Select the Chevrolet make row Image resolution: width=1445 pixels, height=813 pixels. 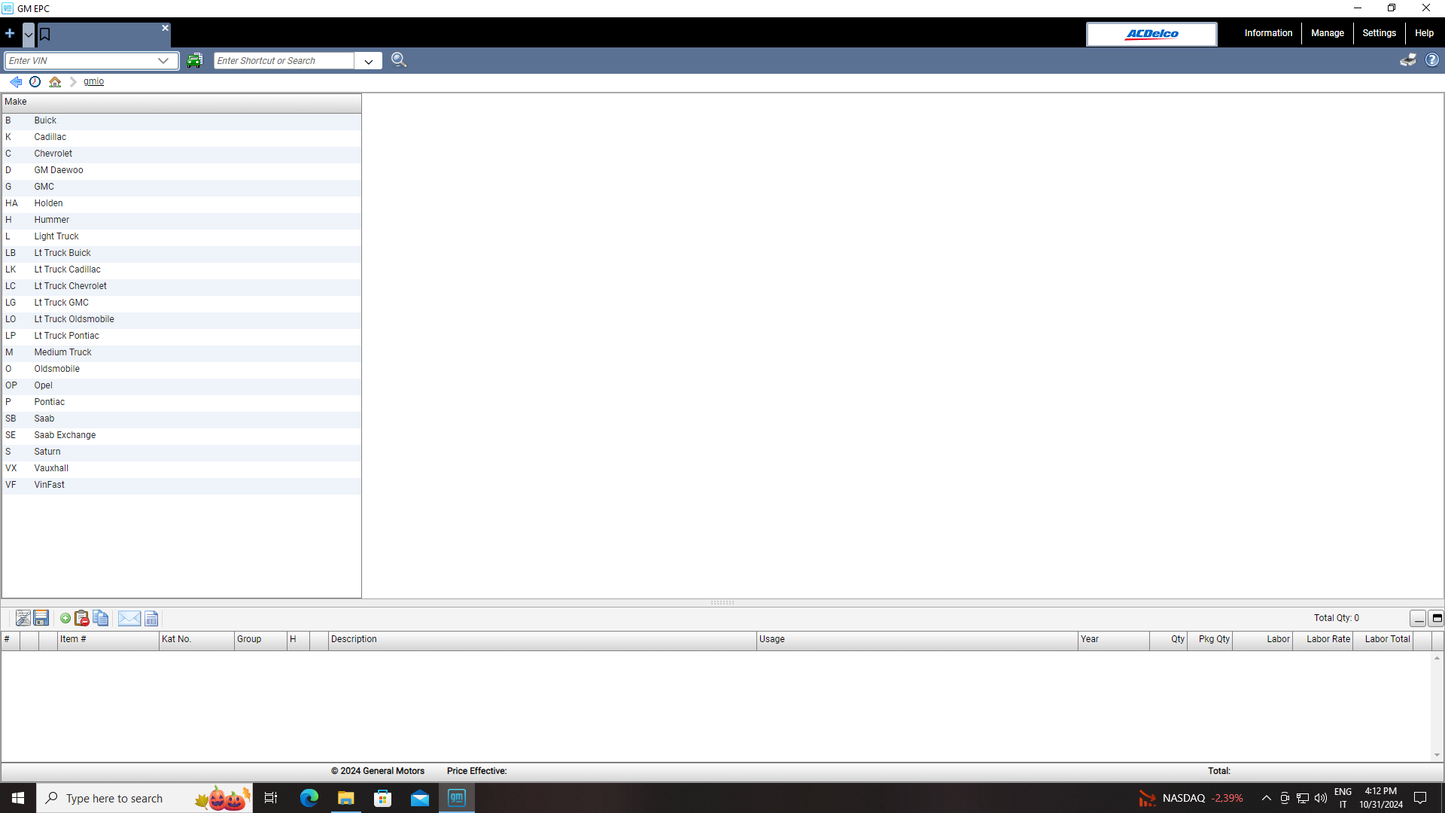coord(181,154)
